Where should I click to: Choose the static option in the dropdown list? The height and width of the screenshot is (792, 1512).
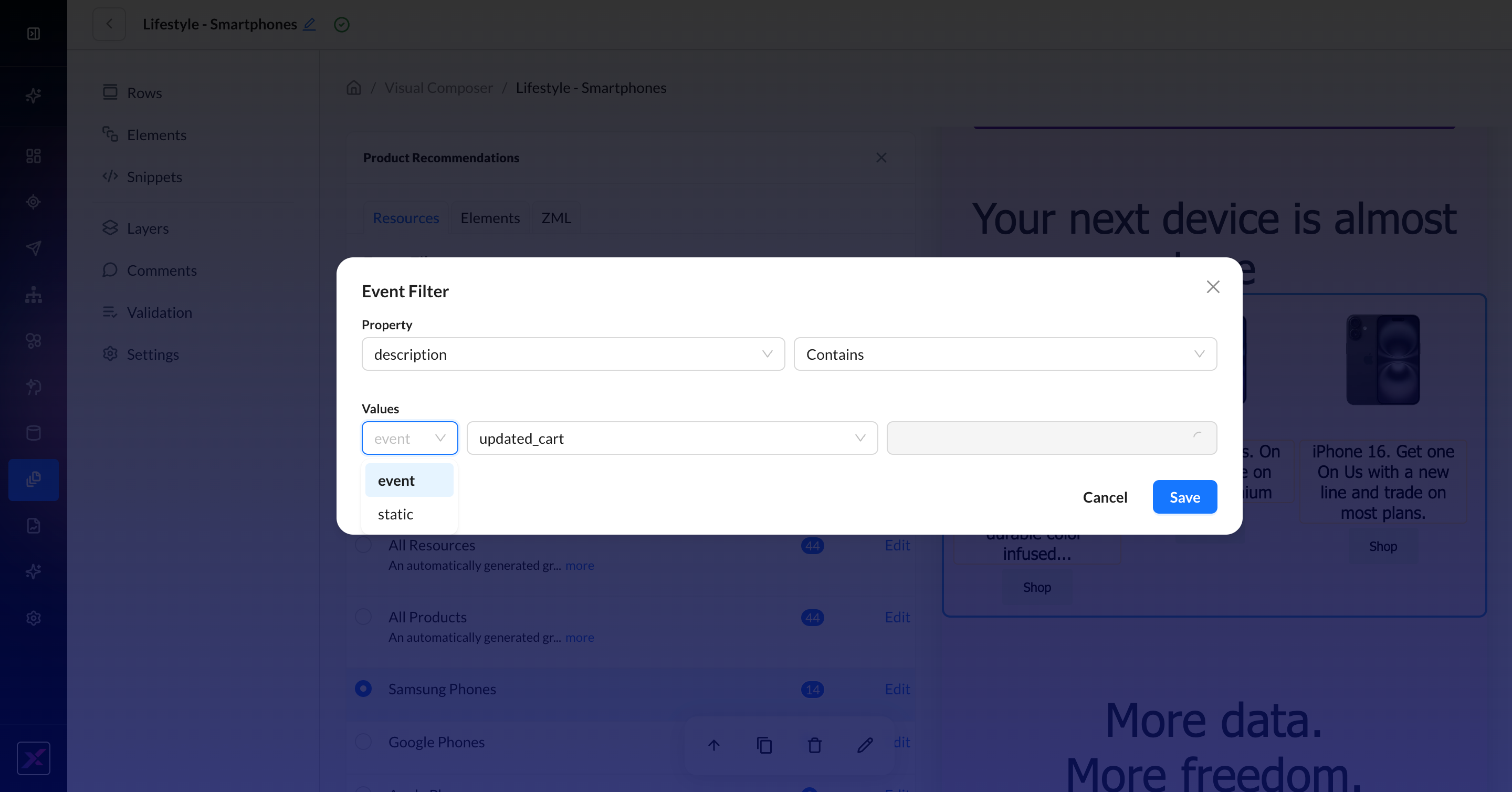[409, 514]
